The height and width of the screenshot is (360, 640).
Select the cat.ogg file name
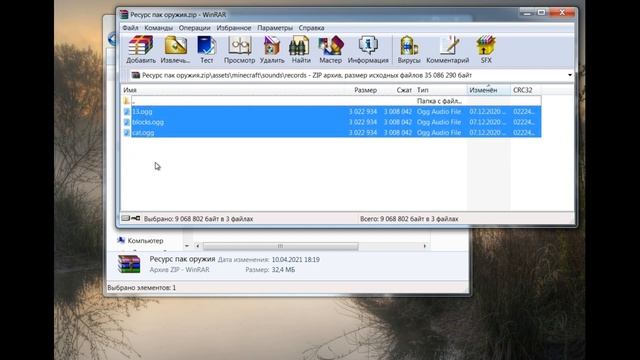coord(143,133)
